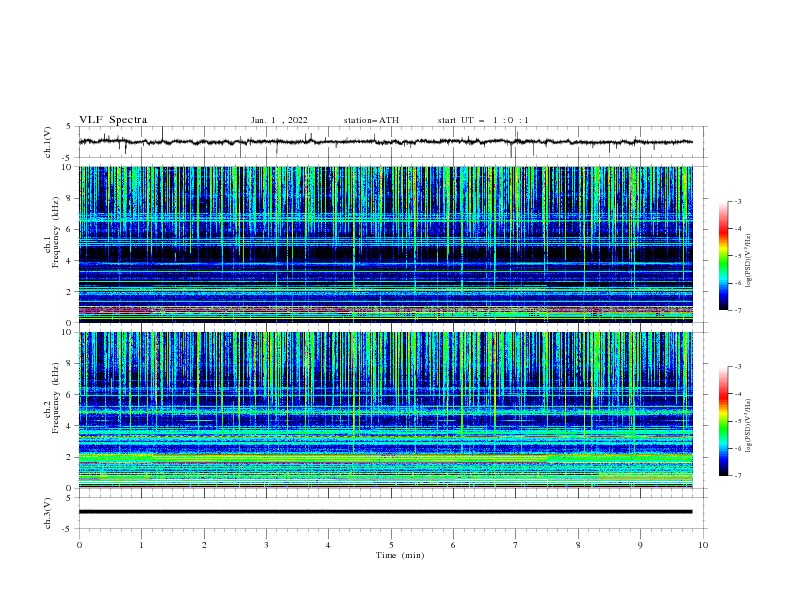Click tick label '9' on the Time axis

coord(640,545)
